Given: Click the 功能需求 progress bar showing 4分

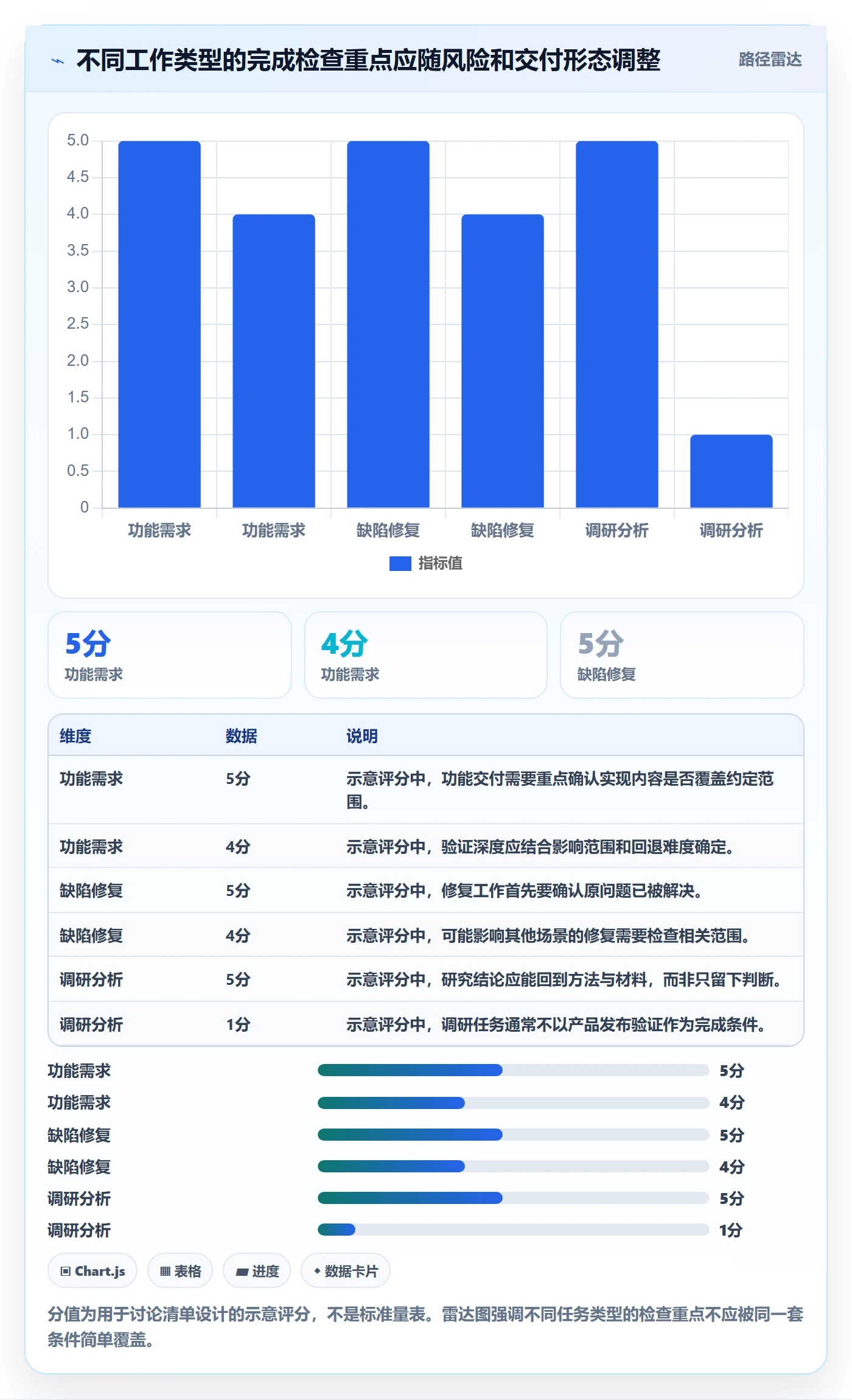Looking at the screenshot, I should point(514,1102).
